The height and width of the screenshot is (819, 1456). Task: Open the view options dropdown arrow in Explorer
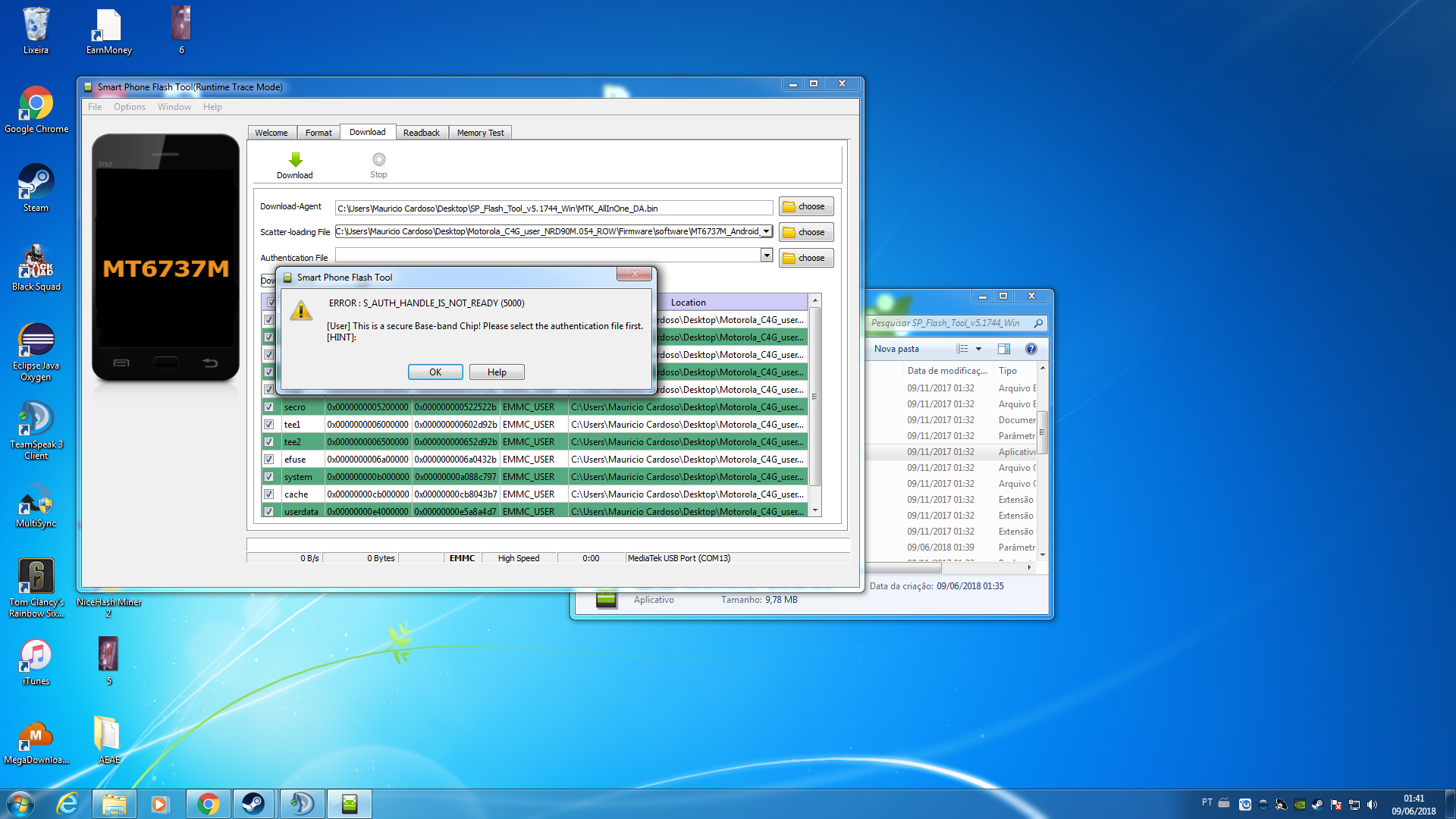(978, 349)
